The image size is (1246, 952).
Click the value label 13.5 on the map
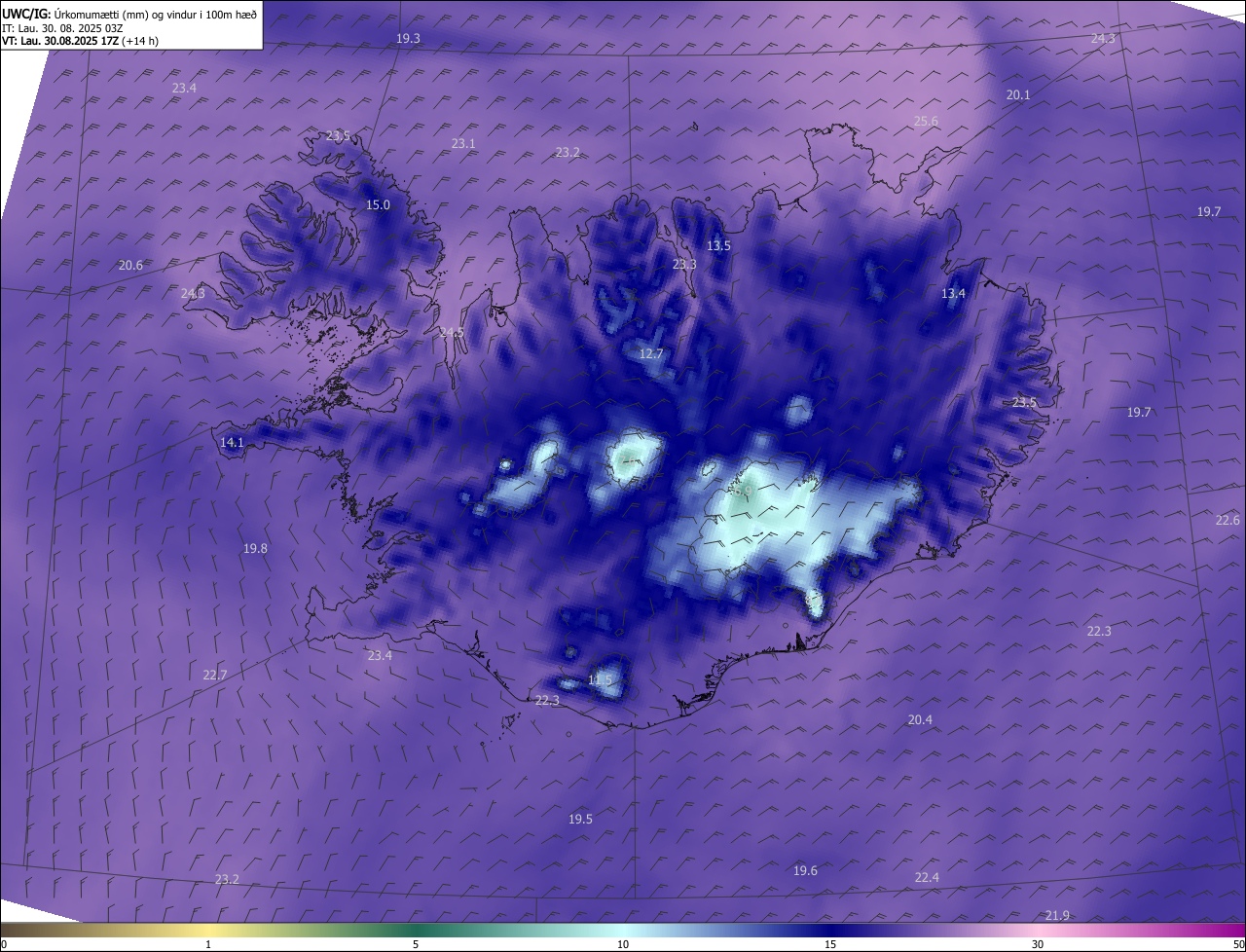[718, 246]
